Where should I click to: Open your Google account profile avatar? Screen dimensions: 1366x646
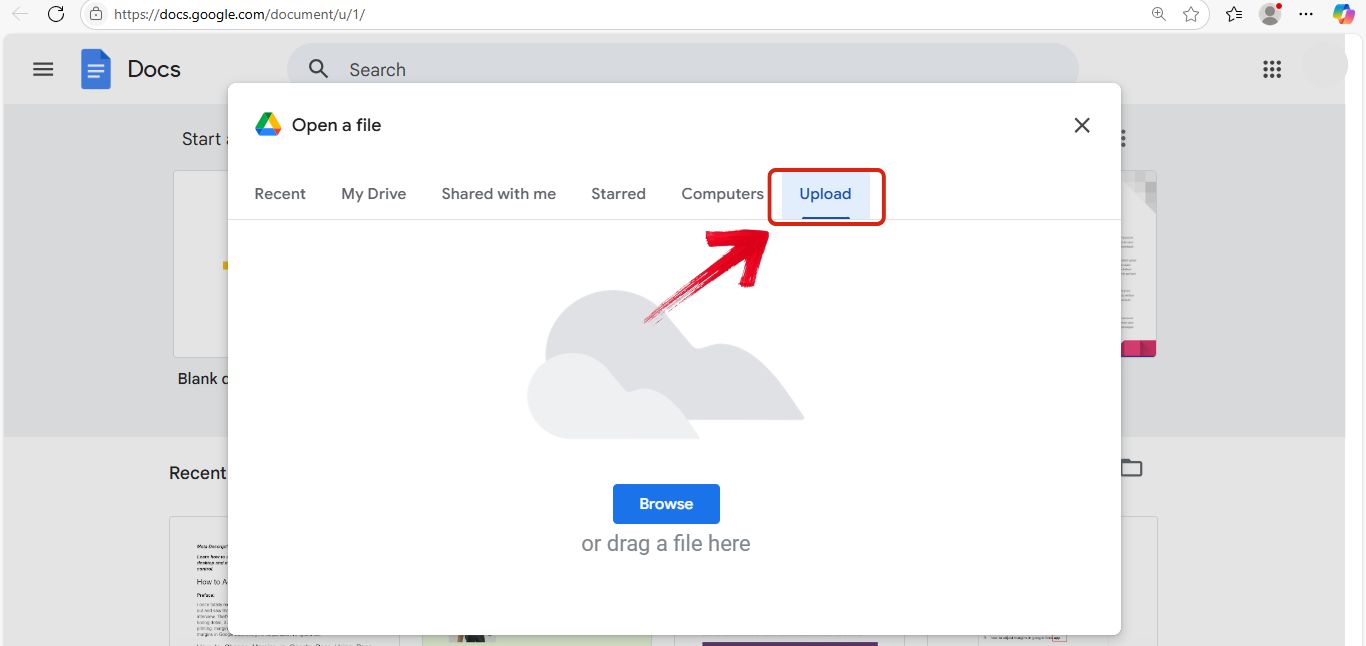click(1270, 14)
